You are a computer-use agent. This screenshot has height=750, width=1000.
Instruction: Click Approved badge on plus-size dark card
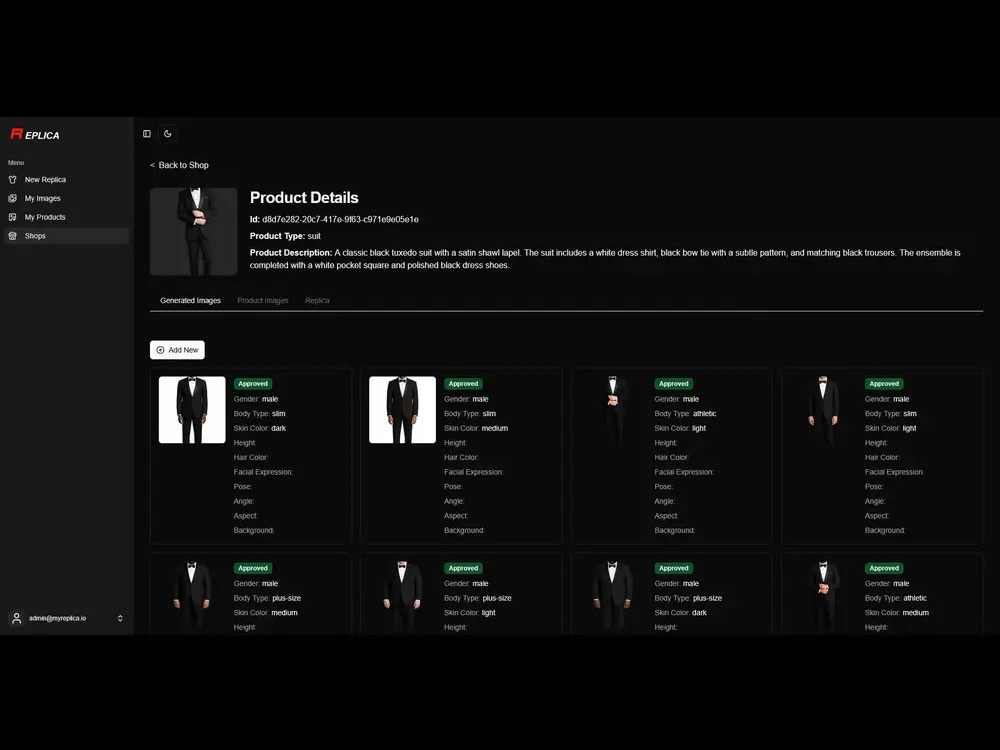coord(674,568)
